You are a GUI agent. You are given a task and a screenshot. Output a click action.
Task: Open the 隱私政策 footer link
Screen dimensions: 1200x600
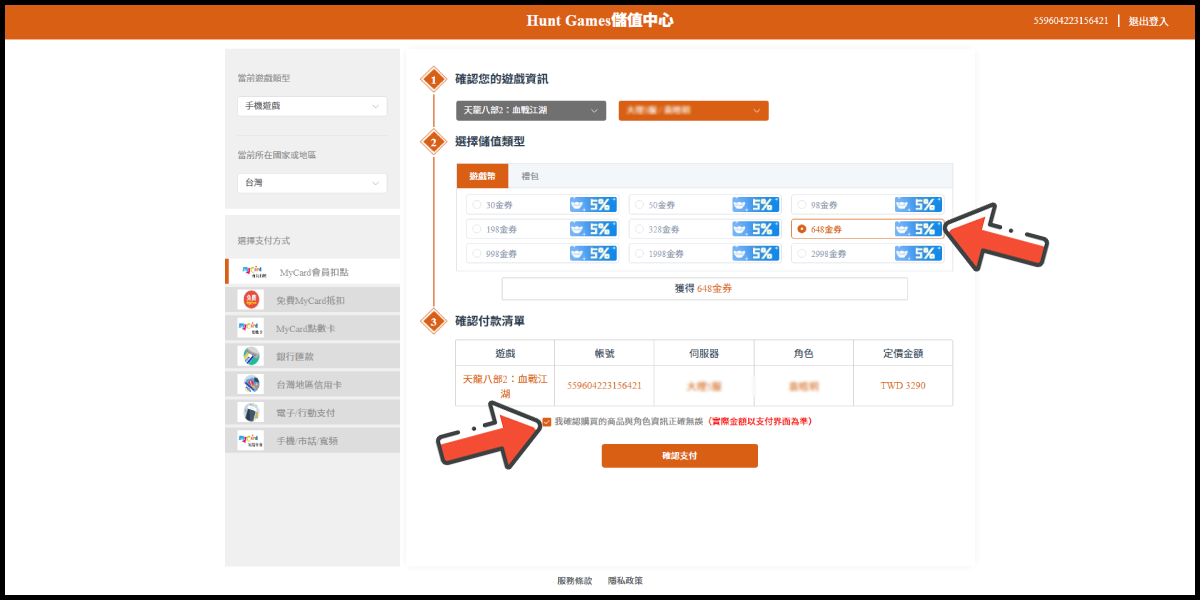(625, 581)
